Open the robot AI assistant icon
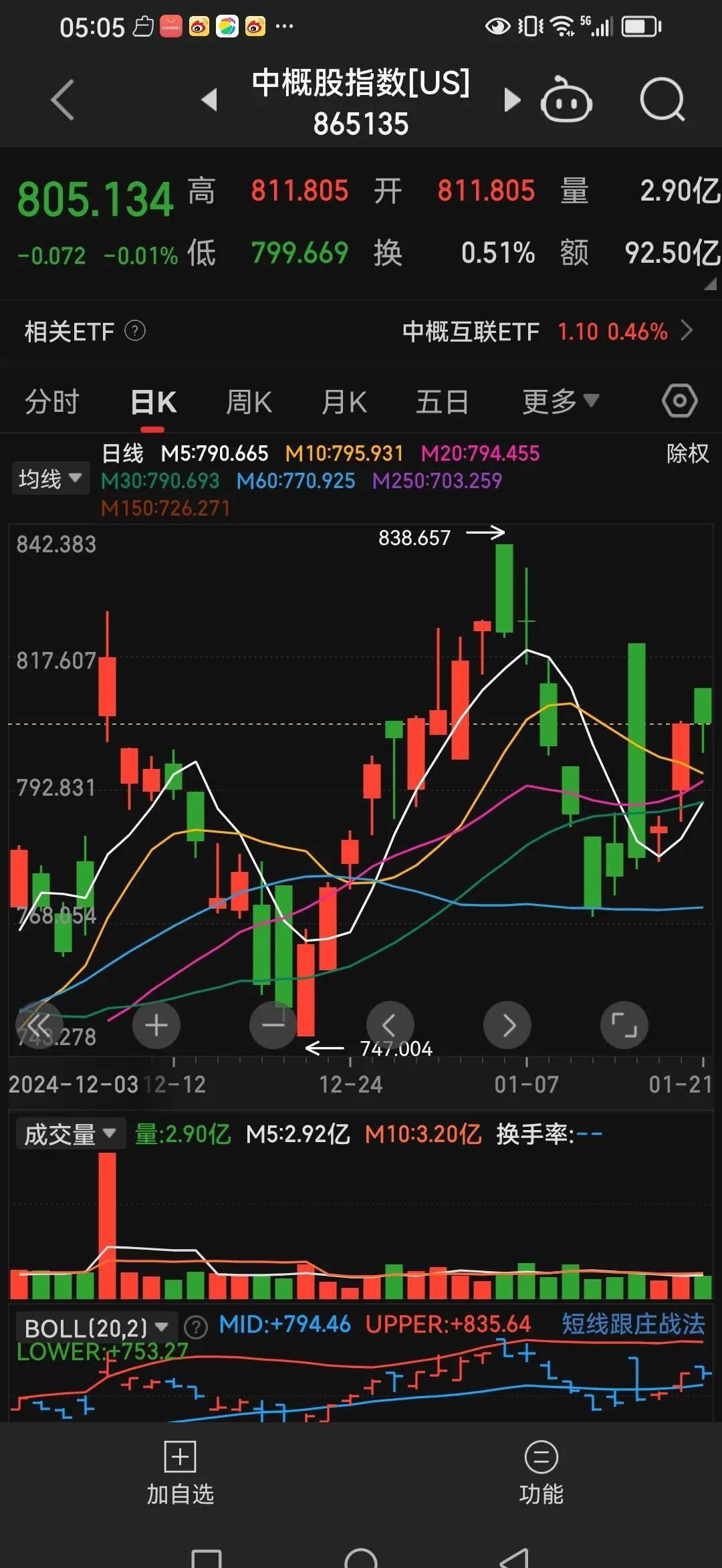722x1568 pixels. tap(566, 101)
